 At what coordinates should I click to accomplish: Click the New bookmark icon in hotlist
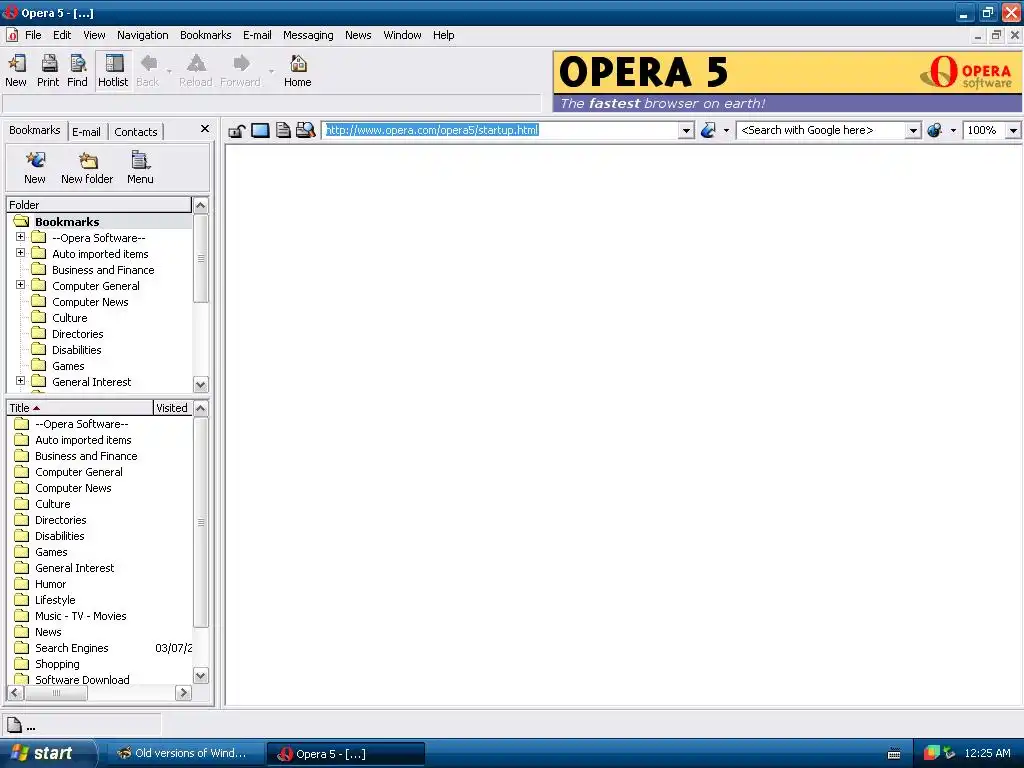pyautogui.click(x=35, y=160)
